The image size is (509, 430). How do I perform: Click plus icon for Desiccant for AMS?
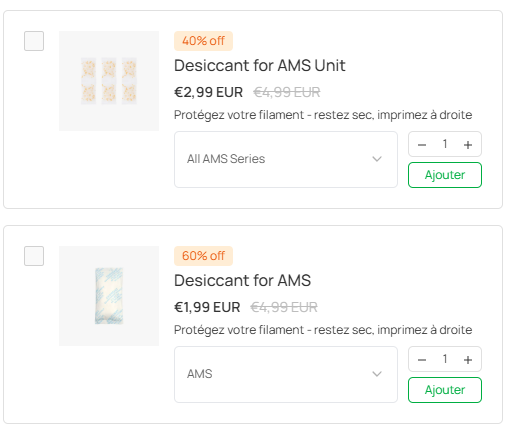[x=468, y=360]
